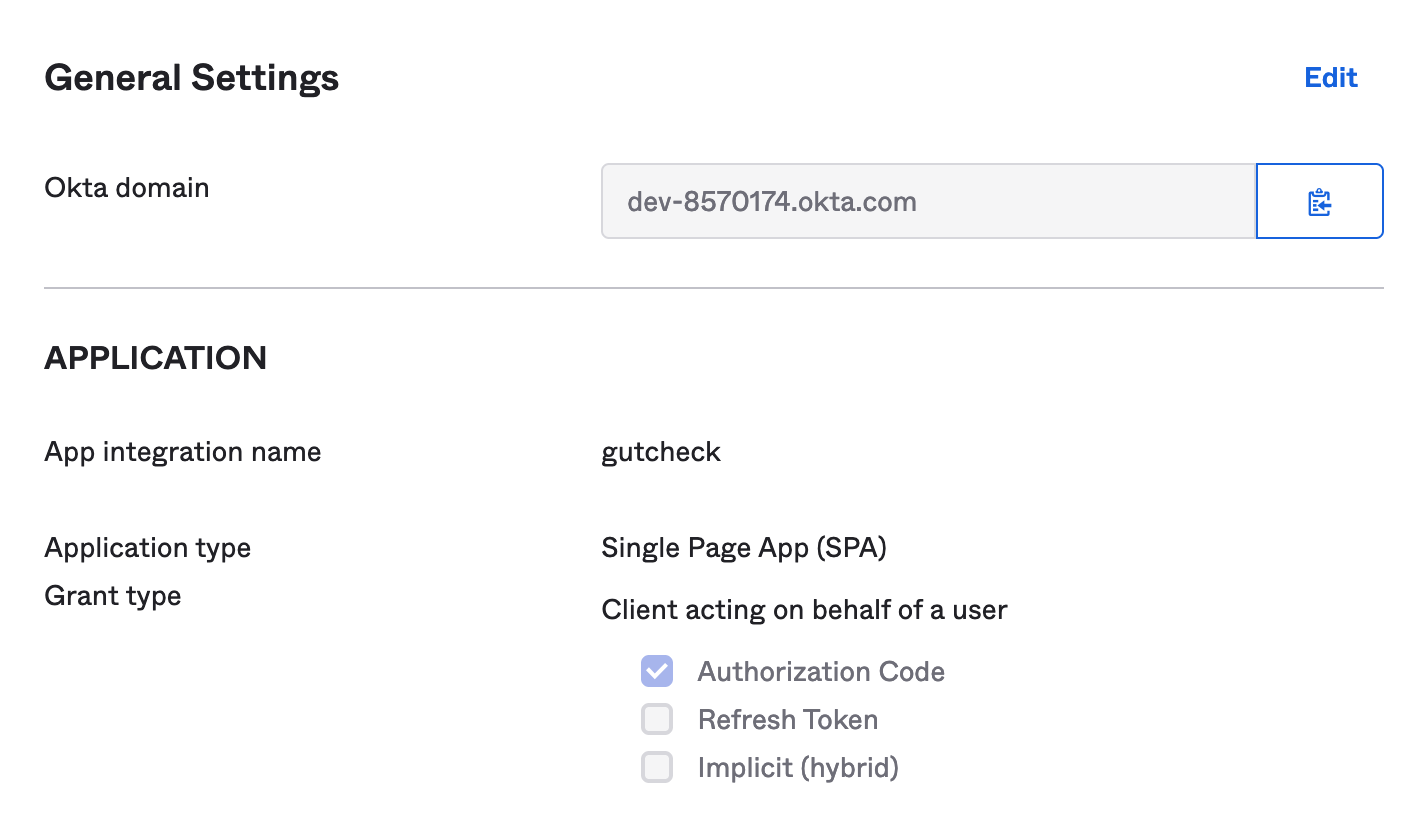Click the Okta domain label
1416x830 pixels.
coord(127,187)
